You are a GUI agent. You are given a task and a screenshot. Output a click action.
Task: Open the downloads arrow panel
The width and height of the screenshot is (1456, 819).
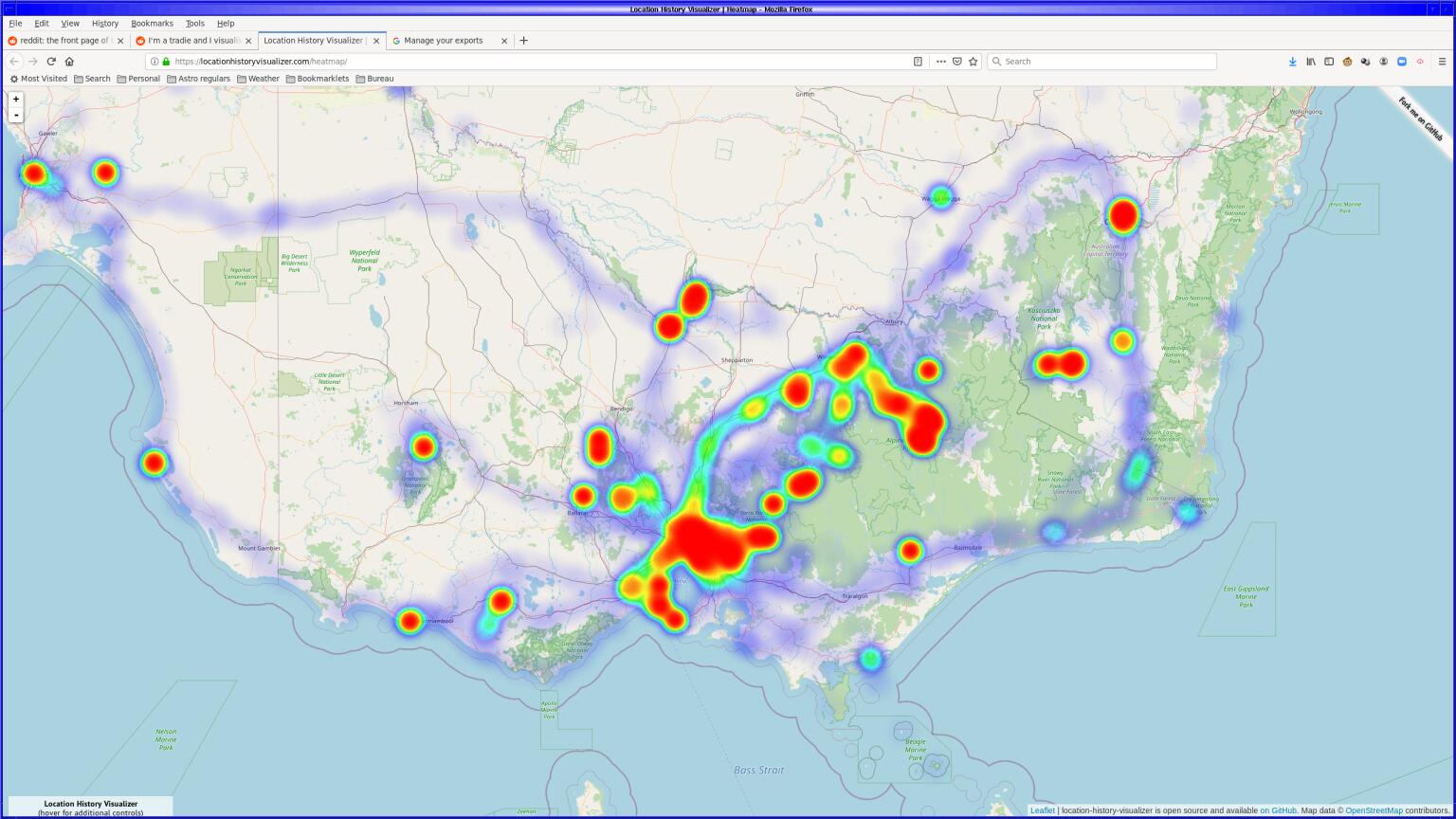(1292, 62)
